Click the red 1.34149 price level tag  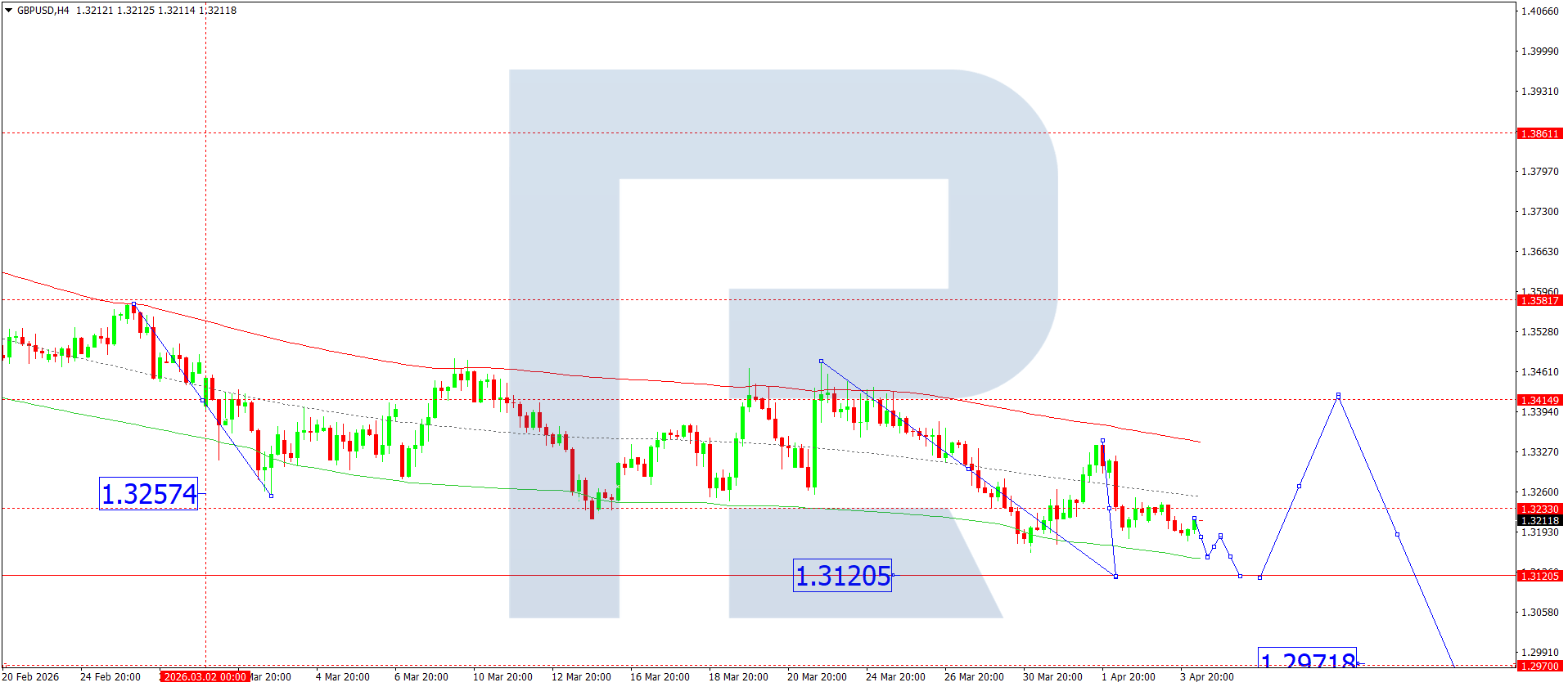tap(1539, 400)
